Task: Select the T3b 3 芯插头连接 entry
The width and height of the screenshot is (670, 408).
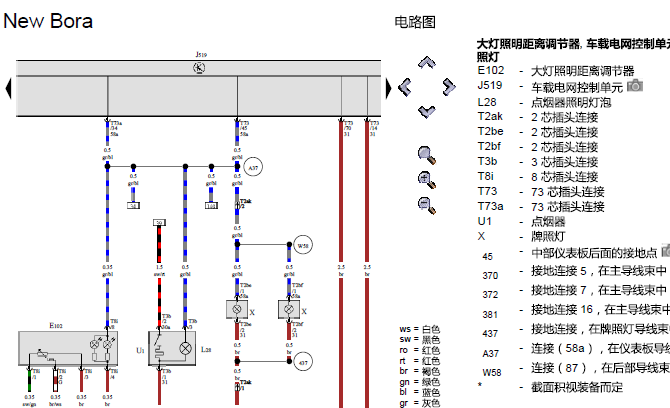Action: 538,162
